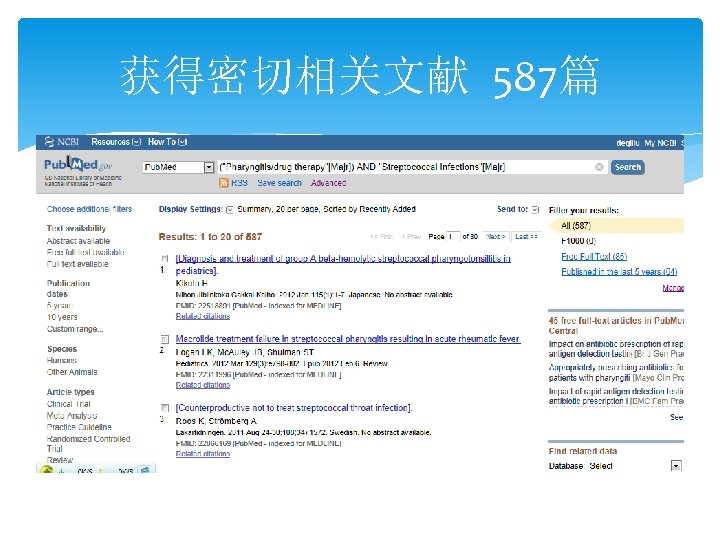Go to Last results page
This screenshot has height=540, width=720.
pyautogui.click(x=526, y=236)
